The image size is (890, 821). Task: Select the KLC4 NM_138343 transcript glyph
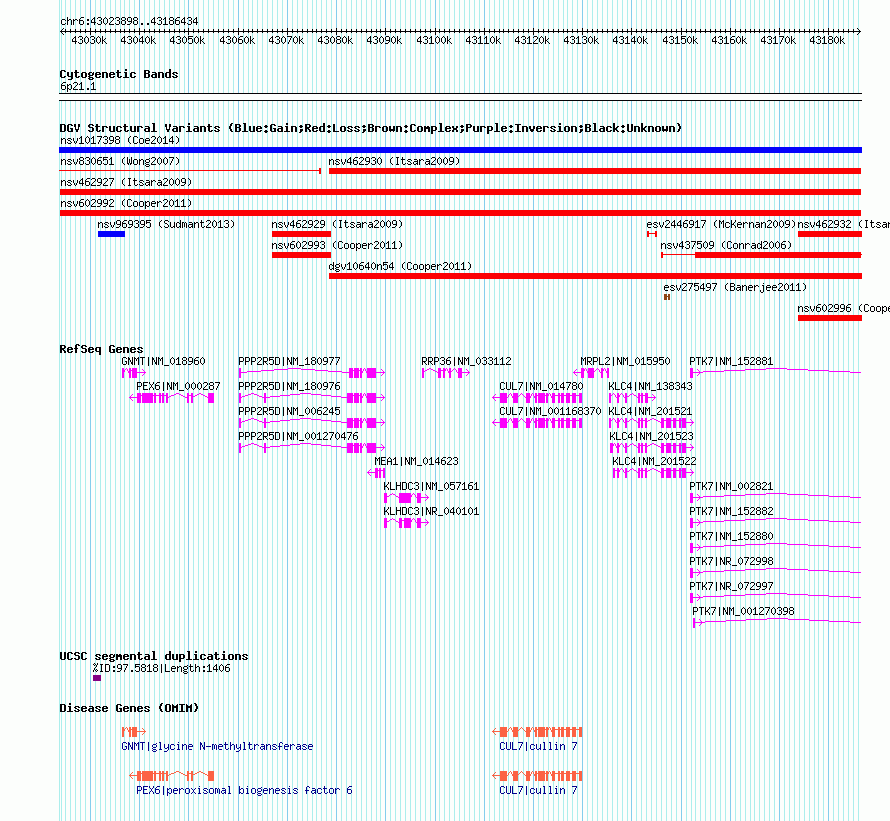(x=632, y=398)
